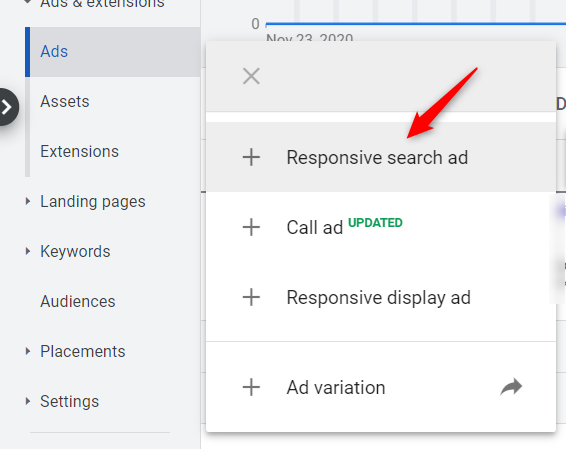
Task: Click the plus icon beside Ad variation
Action: (x=251, y=387)
